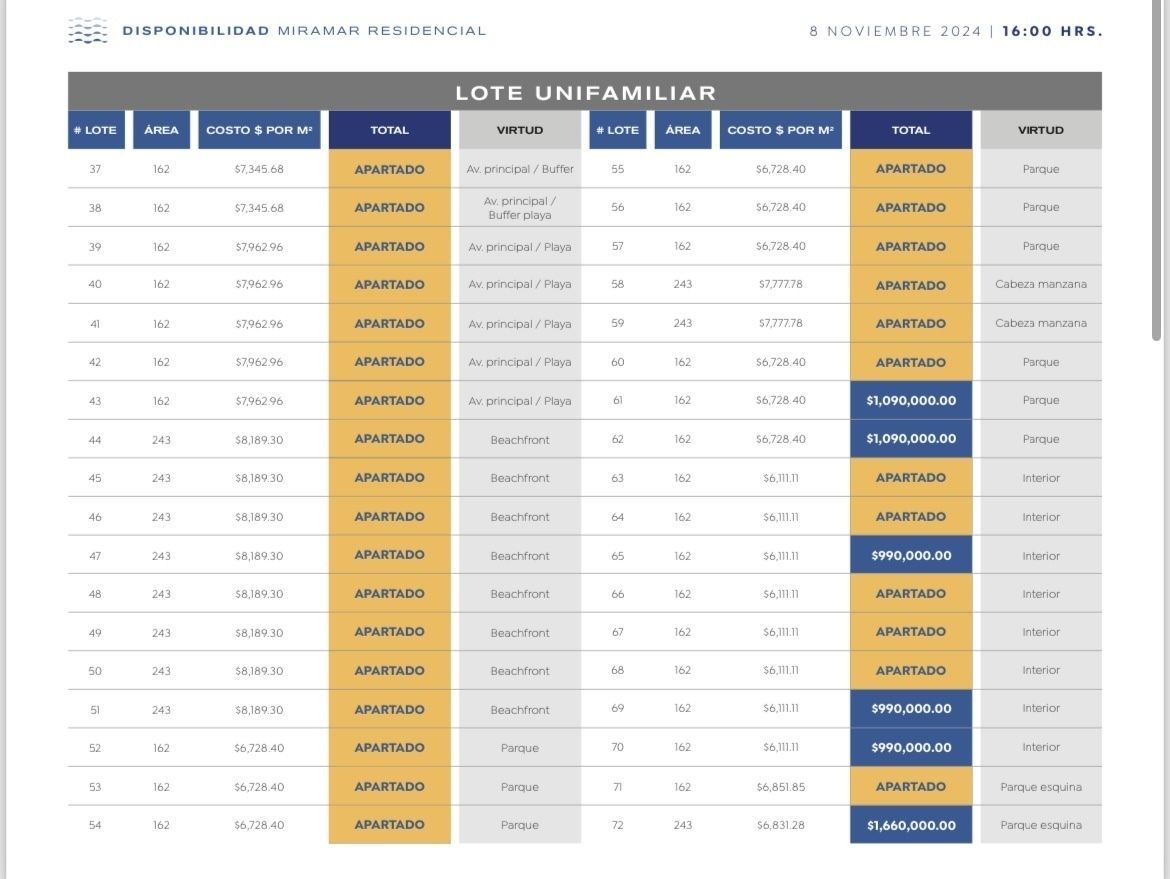Click the vertical scrollbar thumb

pyautogui.click(x=1156, y=171)
